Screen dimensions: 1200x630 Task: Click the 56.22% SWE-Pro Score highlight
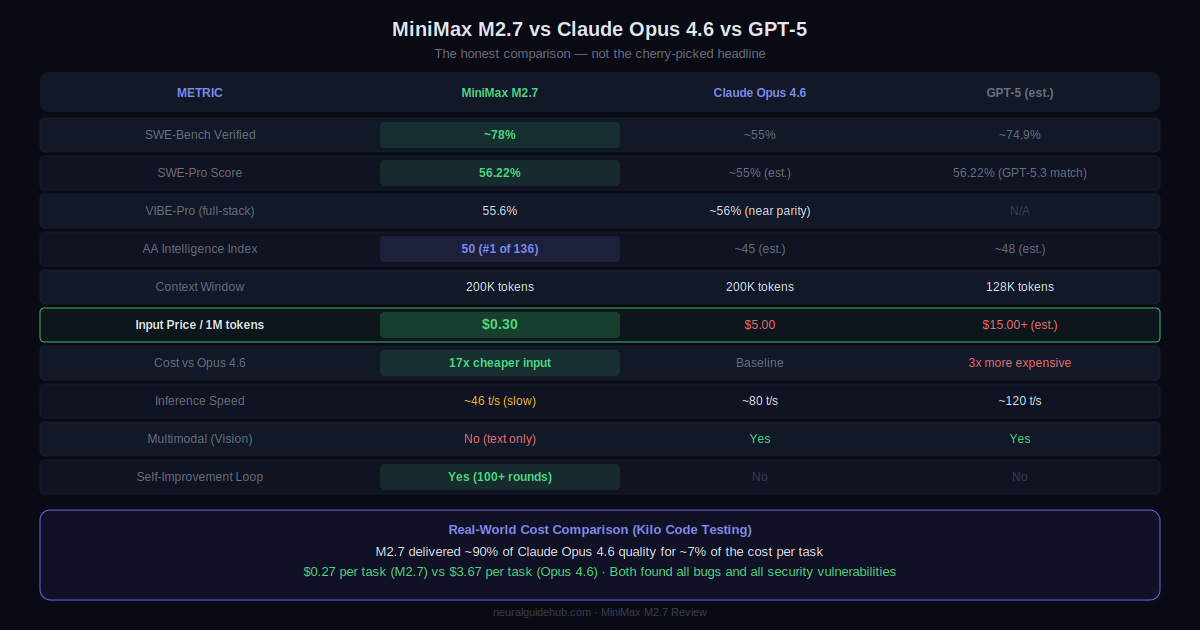click(x=499, y=173)
